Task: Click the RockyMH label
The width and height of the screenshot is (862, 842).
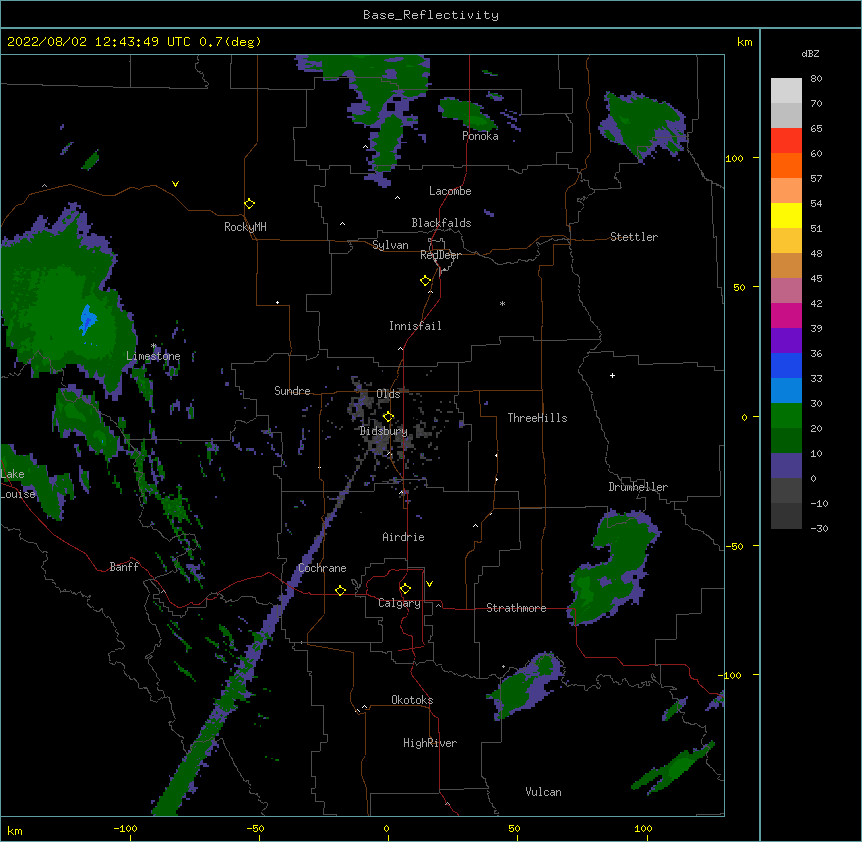Action: (x=245, y=227)
